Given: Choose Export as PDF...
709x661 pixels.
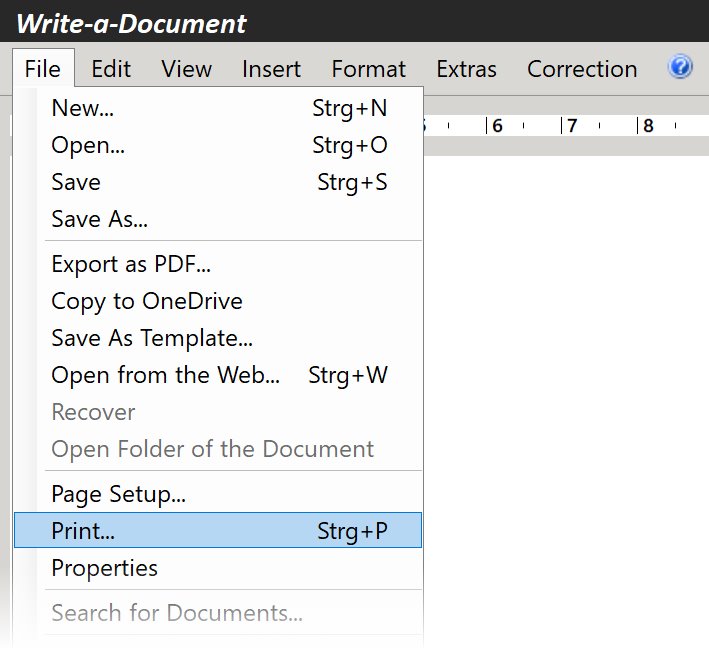Looking at the screenshot, I should click(x=218, y=264).
